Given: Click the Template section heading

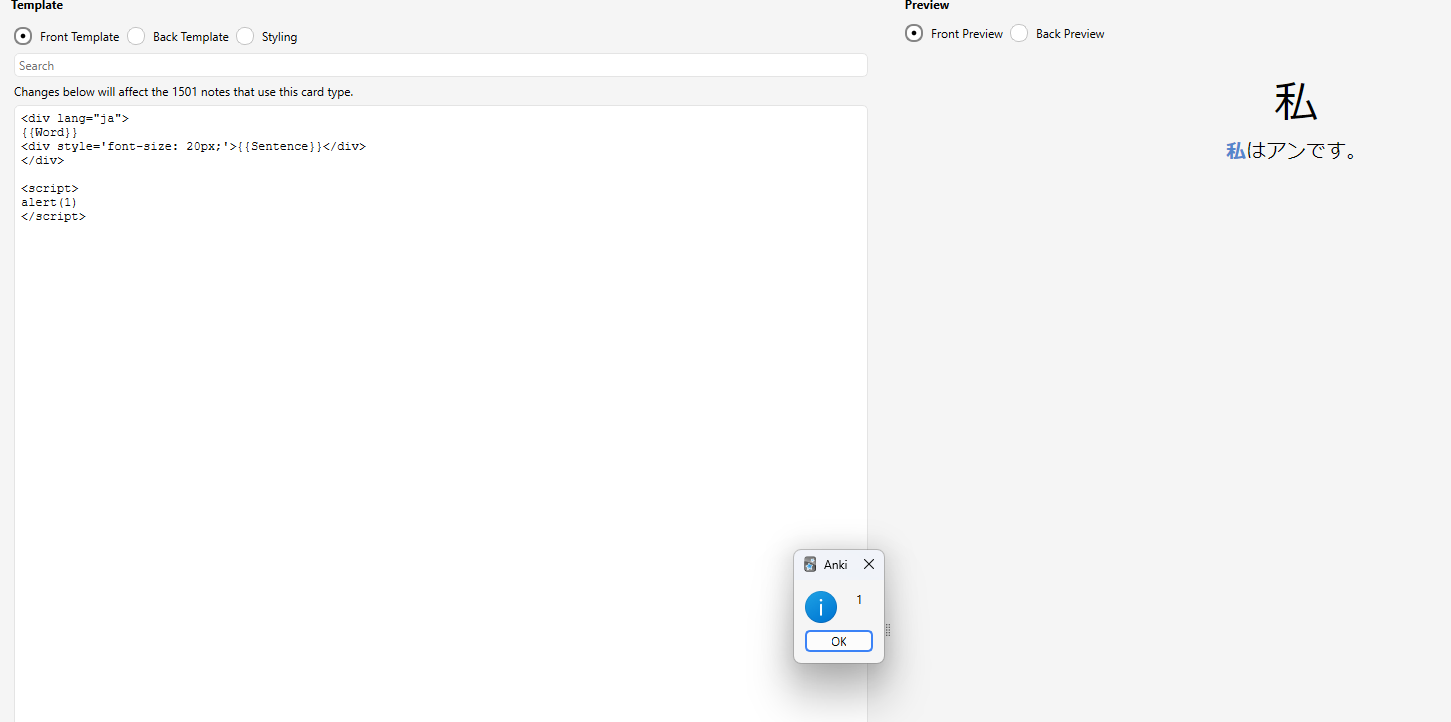Looking at the screenshot, I should pos(37,6).
